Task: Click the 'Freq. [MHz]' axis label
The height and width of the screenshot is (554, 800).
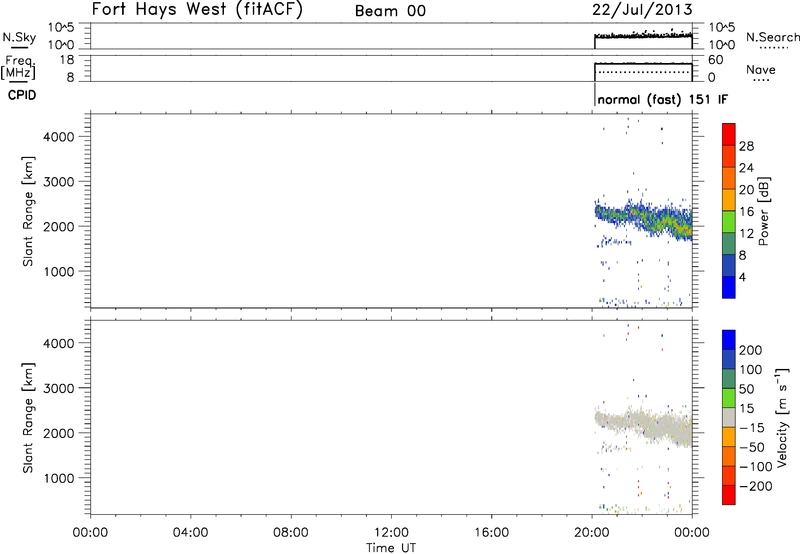Action: (x=18, y=67)
